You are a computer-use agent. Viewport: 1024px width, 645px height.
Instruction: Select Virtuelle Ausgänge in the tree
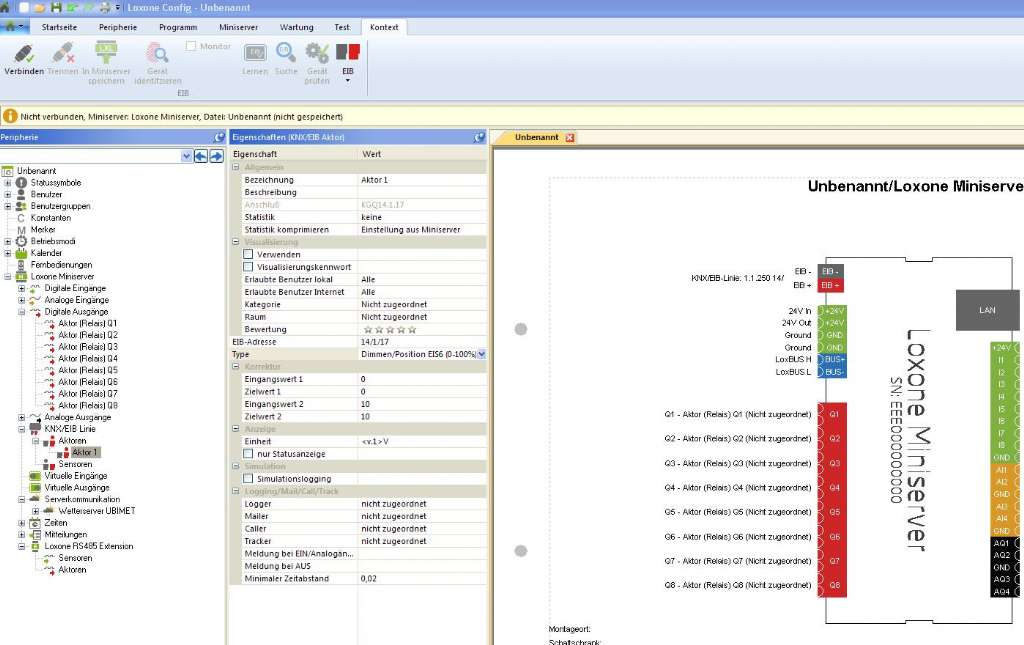click(x=76, y=488)
